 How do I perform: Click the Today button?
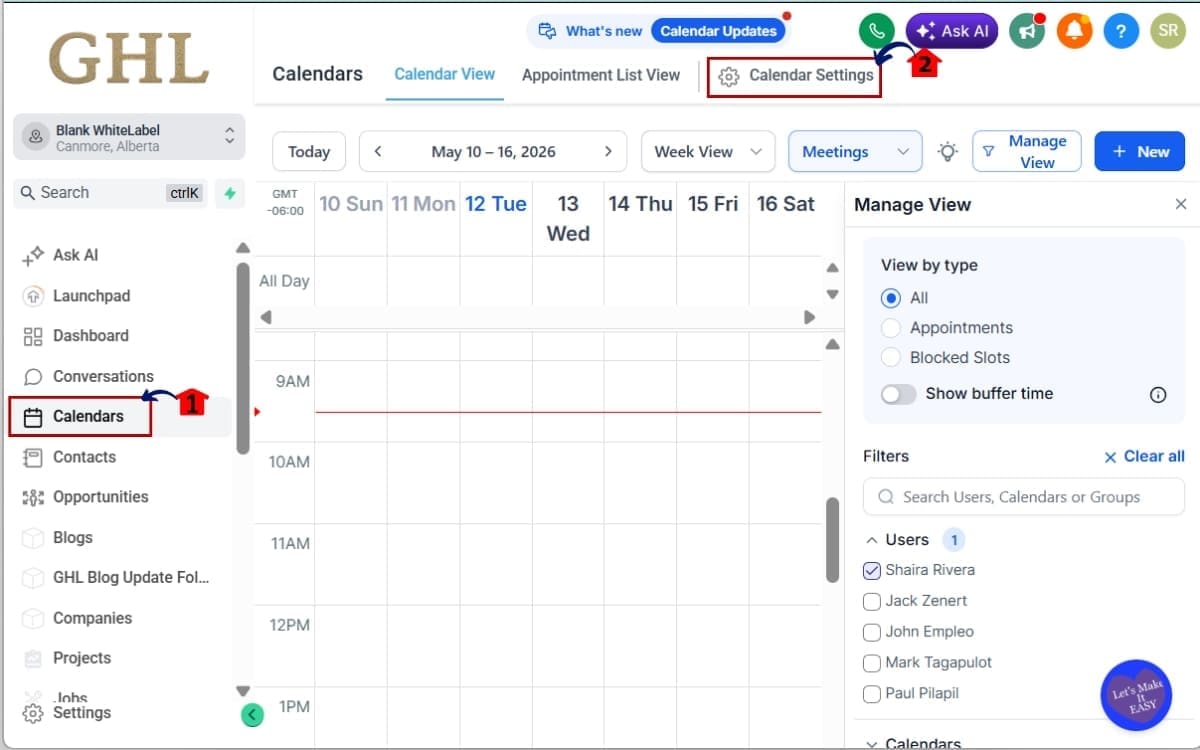point(309,152)
